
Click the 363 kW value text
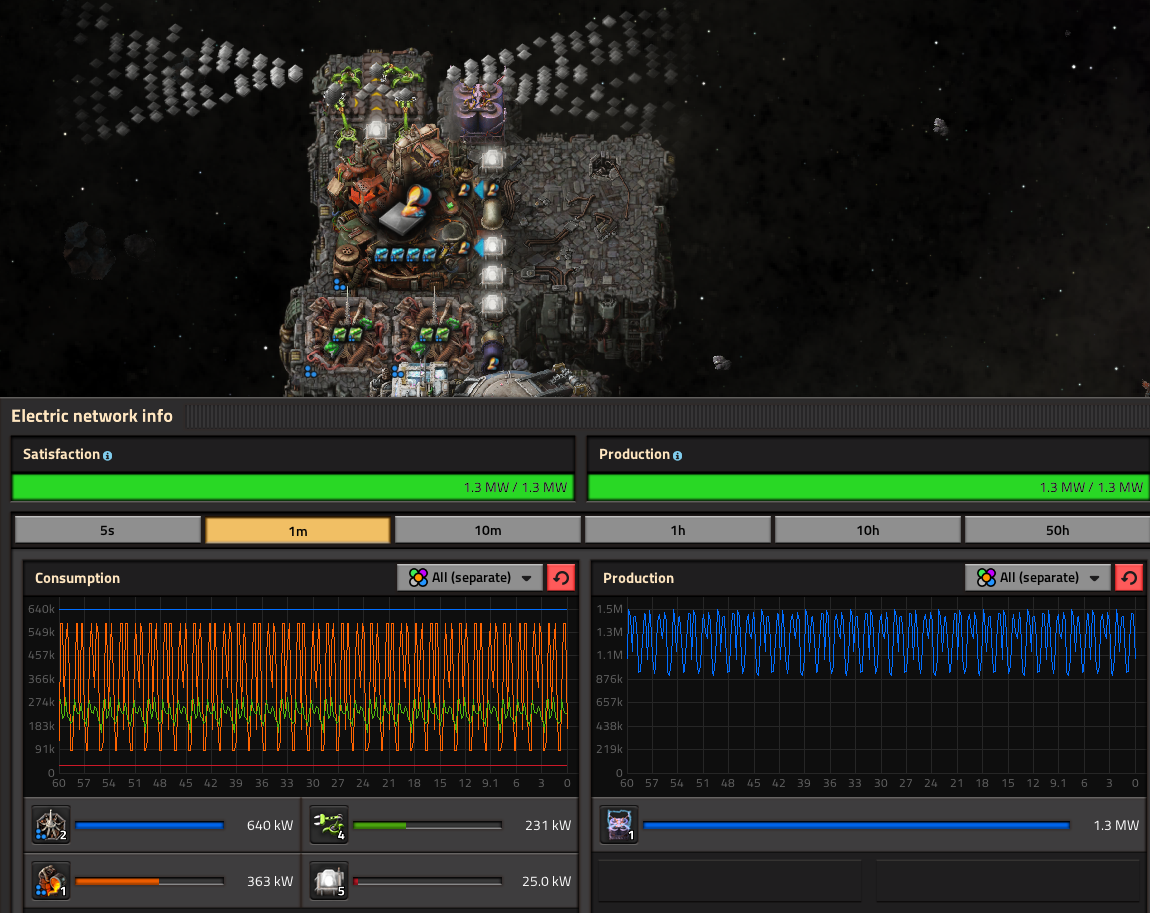[270, 881]
